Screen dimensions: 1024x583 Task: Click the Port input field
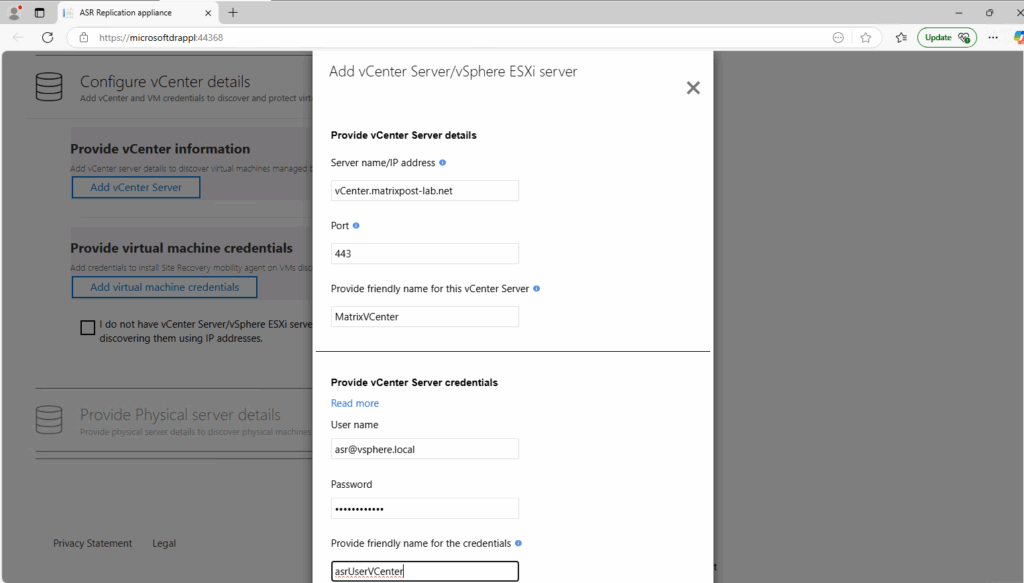click(424, 253)
